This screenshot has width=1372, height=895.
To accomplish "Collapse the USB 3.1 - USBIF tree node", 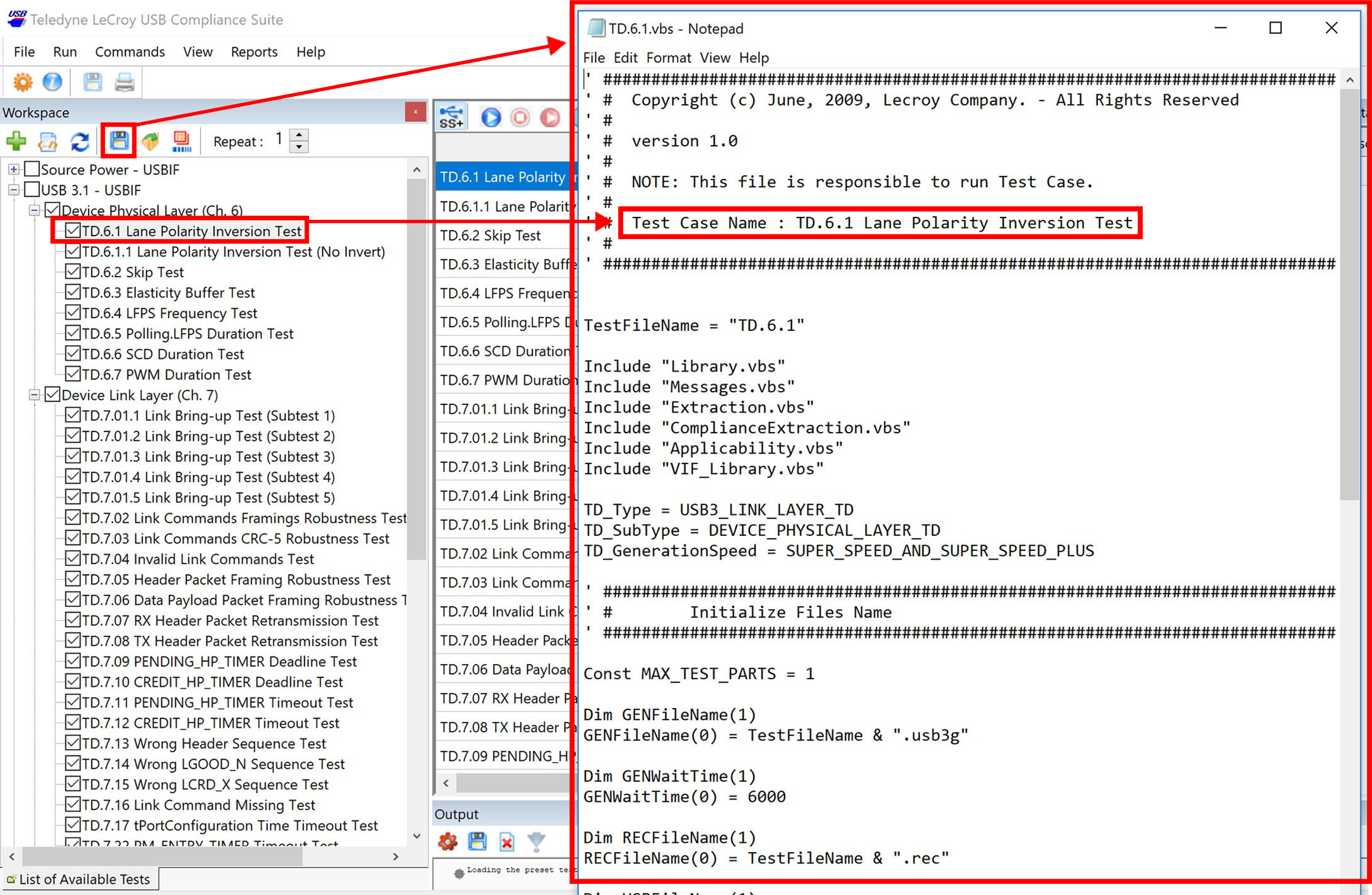I will [13, 190].
